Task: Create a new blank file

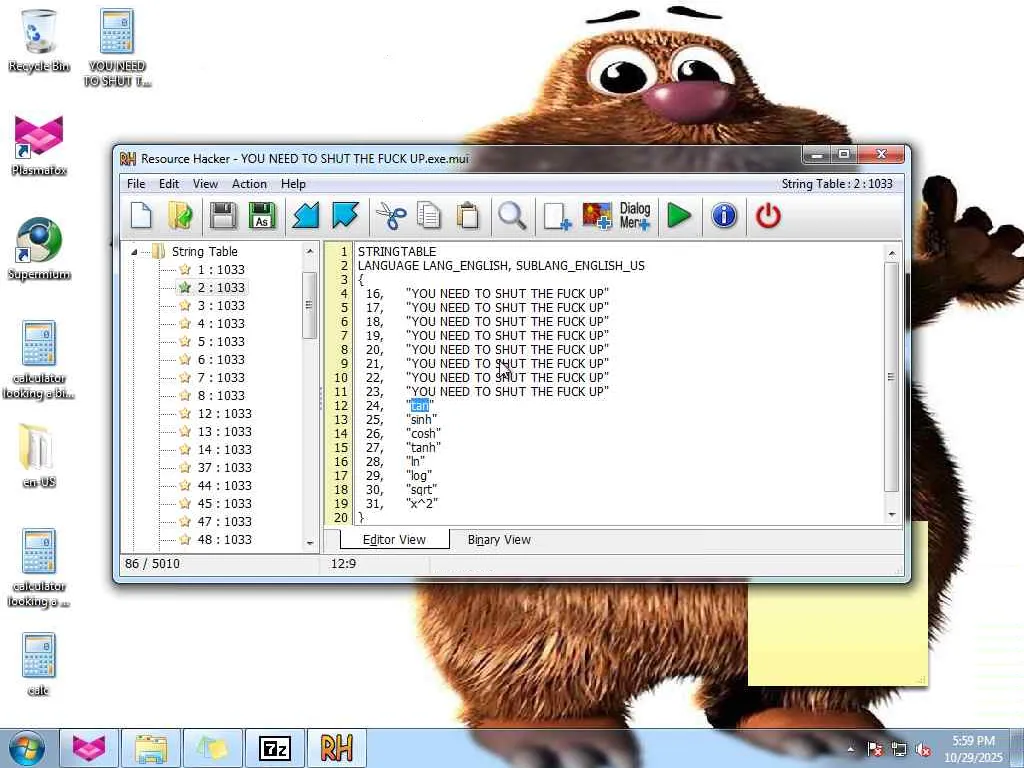Action: 141,216
